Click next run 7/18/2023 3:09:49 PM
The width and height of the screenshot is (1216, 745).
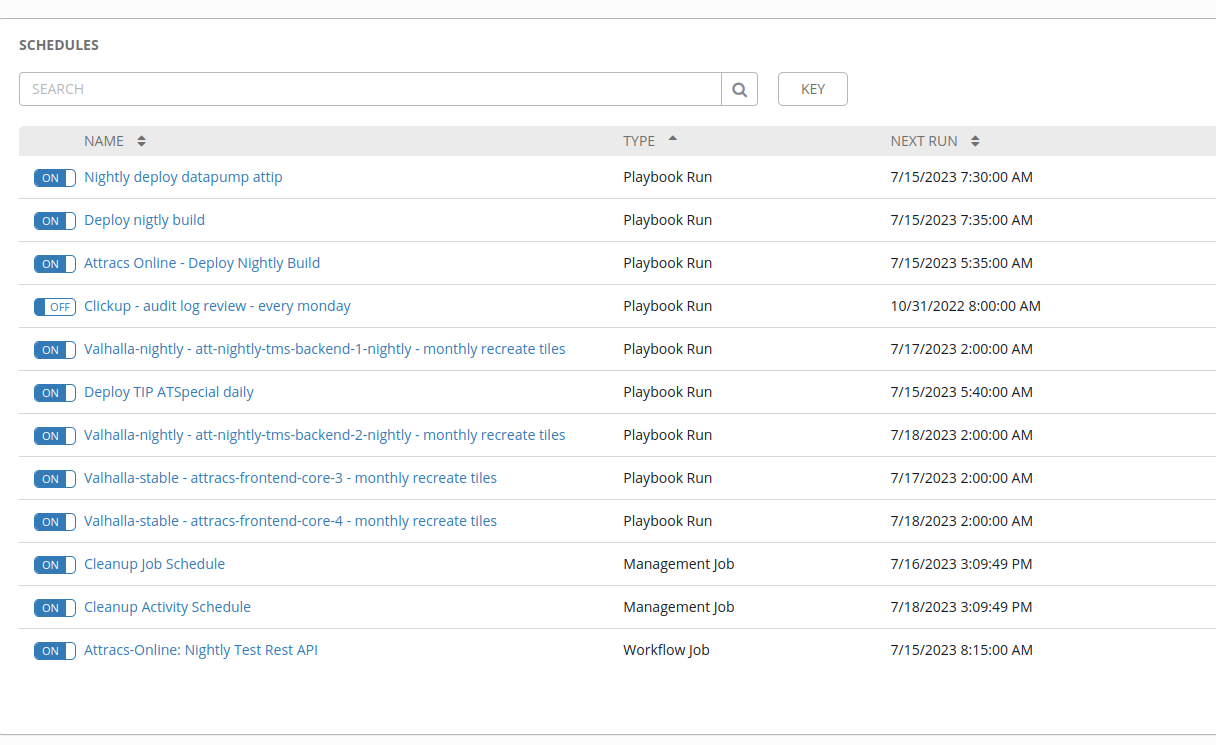(x=961, y=607)
